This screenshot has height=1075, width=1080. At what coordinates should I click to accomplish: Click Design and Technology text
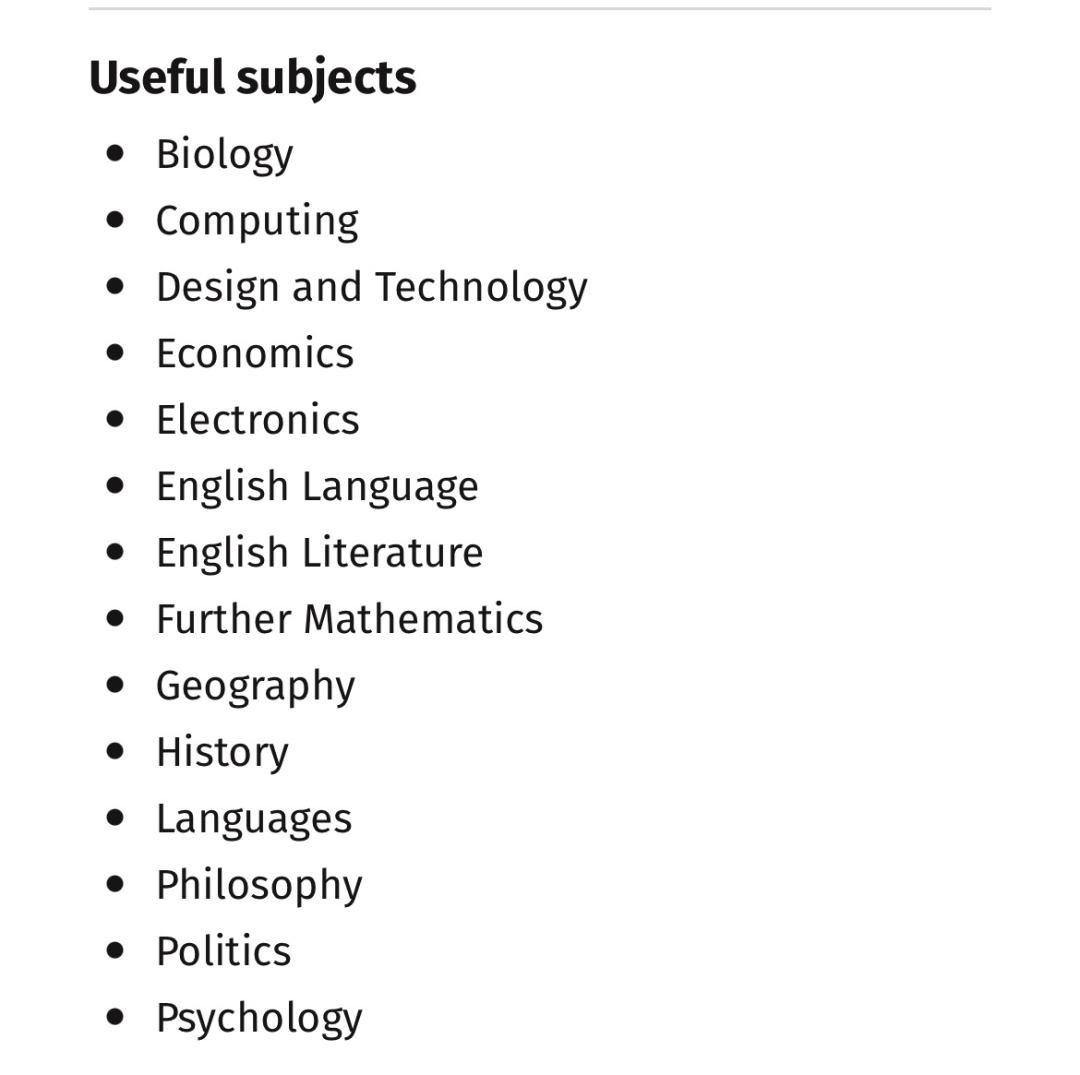(x=372, y=288)
